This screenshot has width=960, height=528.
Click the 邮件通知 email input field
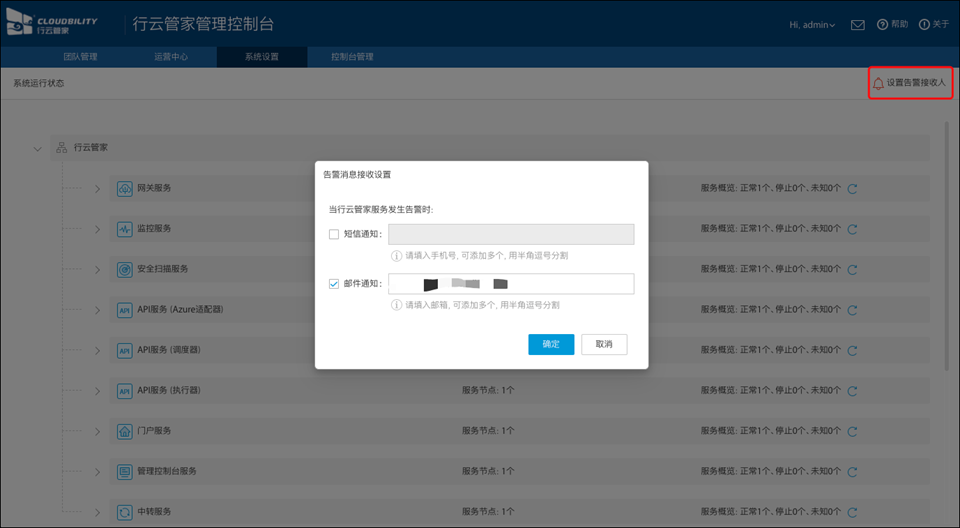click(511, 284)
